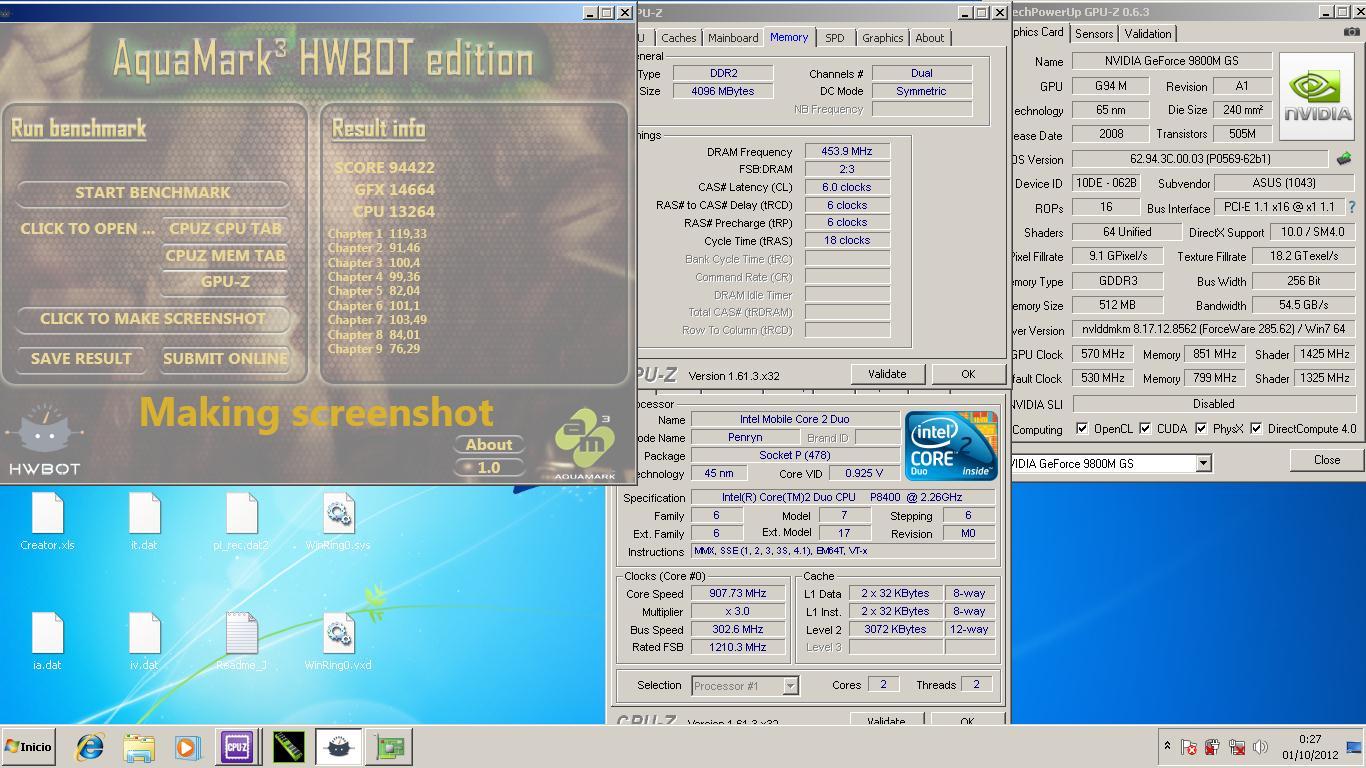Screen dimensions: 1366x768
Task: Click the SCORE 94422 result text
Action: pyautogui.click(x=385, y=167)
